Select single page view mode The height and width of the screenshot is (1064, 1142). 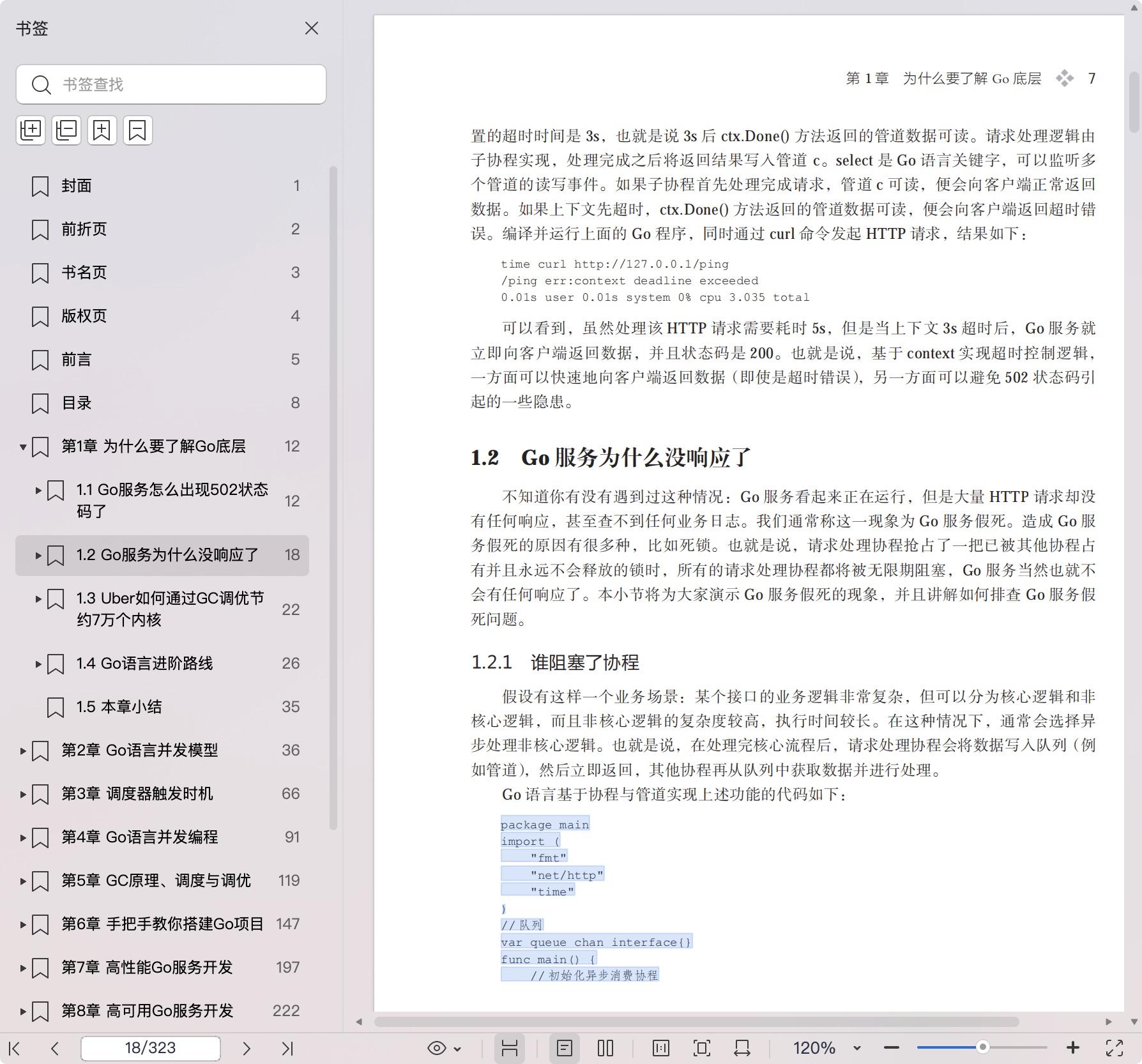tap(565, 1048)
